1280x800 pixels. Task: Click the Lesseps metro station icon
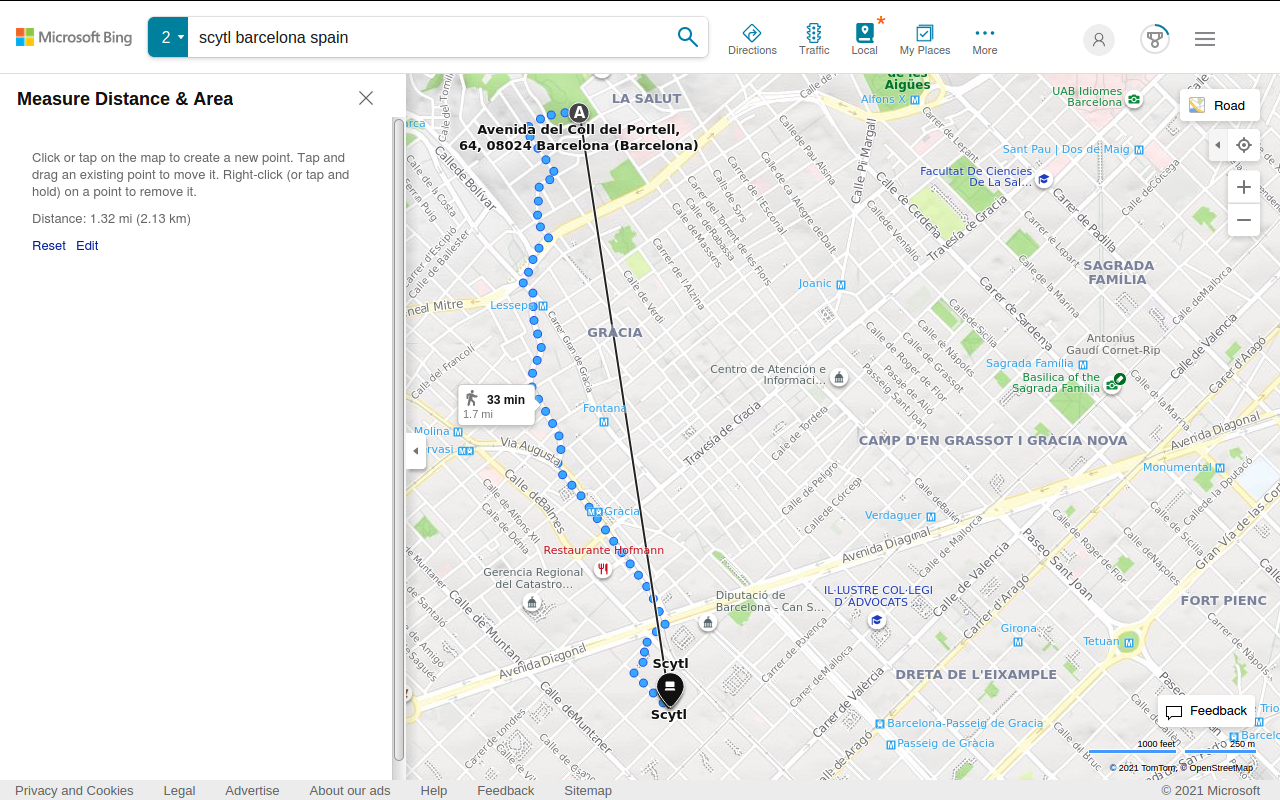[542, 306]
